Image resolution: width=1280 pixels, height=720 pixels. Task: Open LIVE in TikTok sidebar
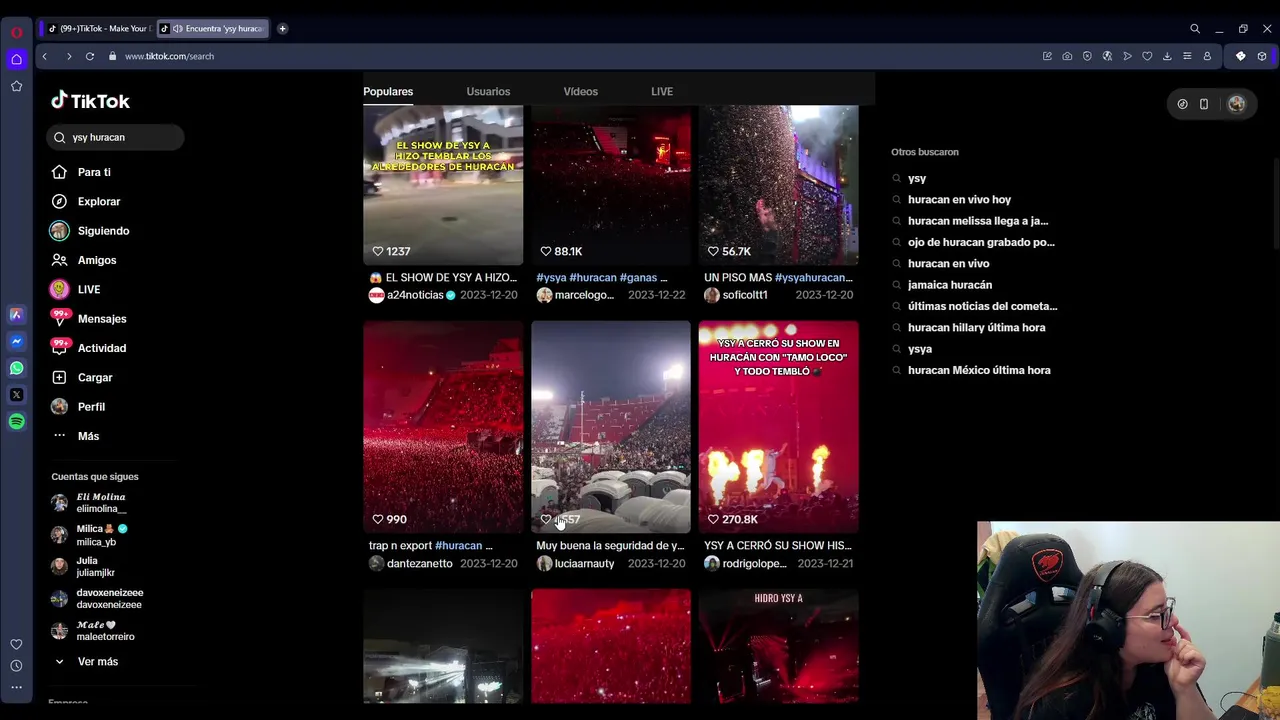click(89, 289)
